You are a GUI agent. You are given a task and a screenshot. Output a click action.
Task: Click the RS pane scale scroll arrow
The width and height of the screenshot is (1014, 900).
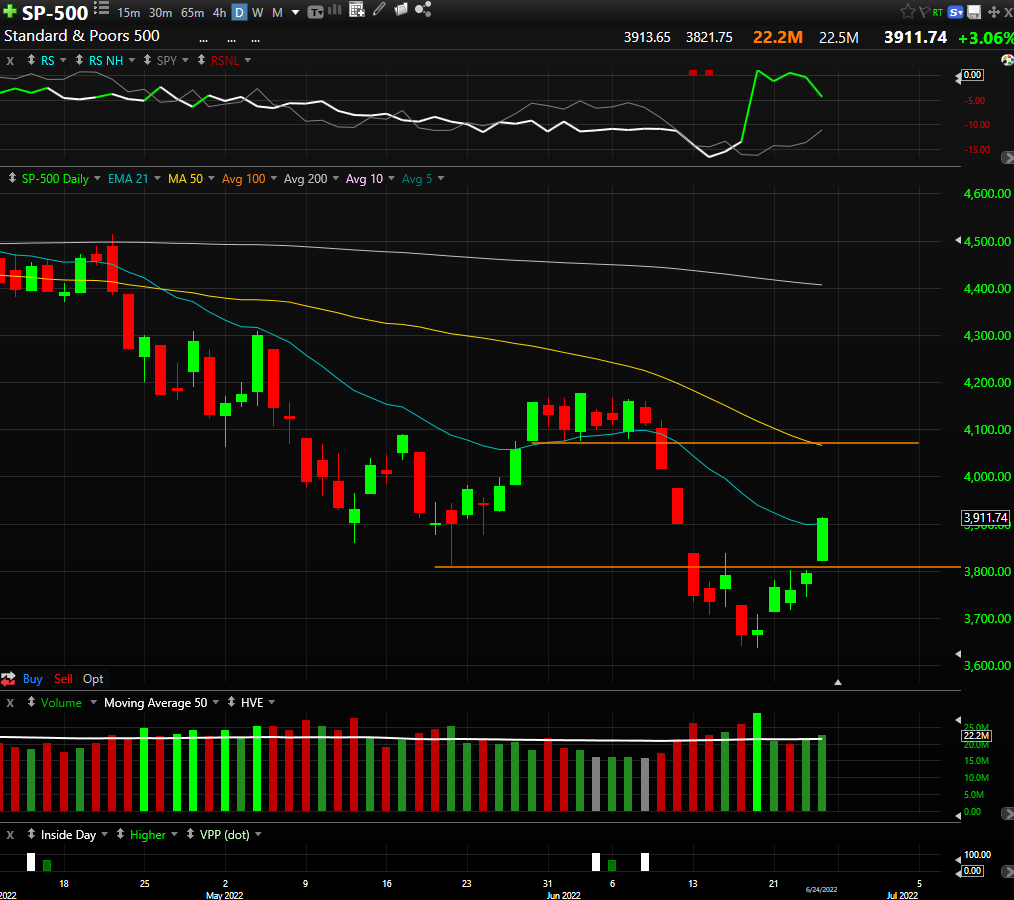(1007, 157)
